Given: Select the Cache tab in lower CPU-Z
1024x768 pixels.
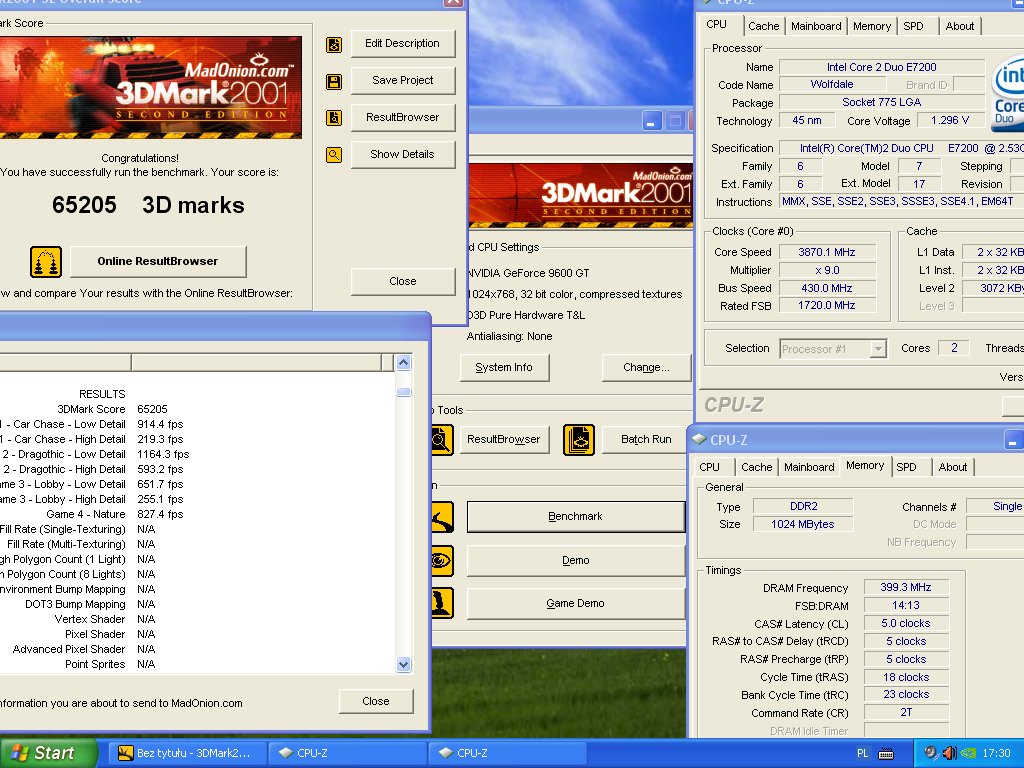Looking at the screenshot, I should 757,467.
